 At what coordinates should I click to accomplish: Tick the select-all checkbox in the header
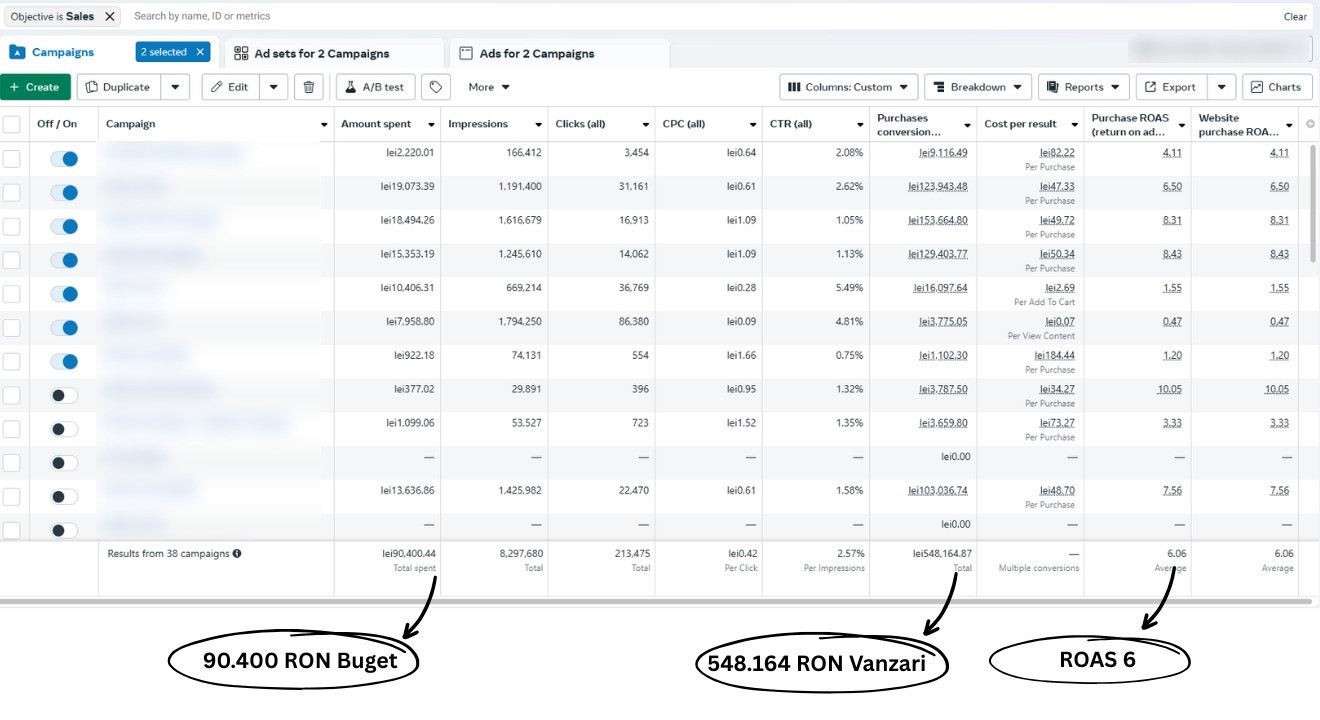point(11,124)
